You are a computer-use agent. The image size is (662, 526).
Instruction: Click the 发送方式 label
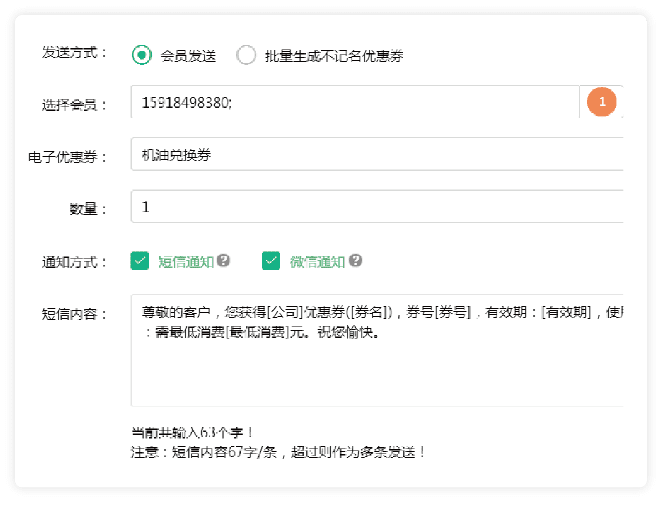[75, 52]
